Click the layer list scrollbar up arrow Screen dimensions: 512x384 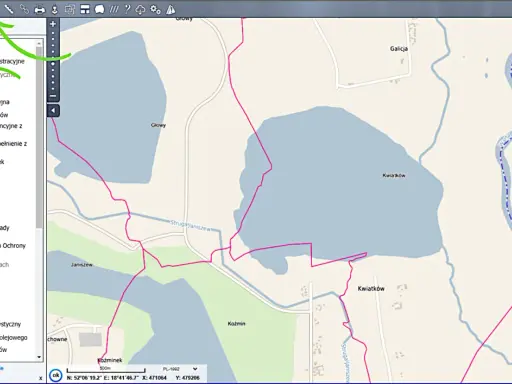(x=39, y=43)
